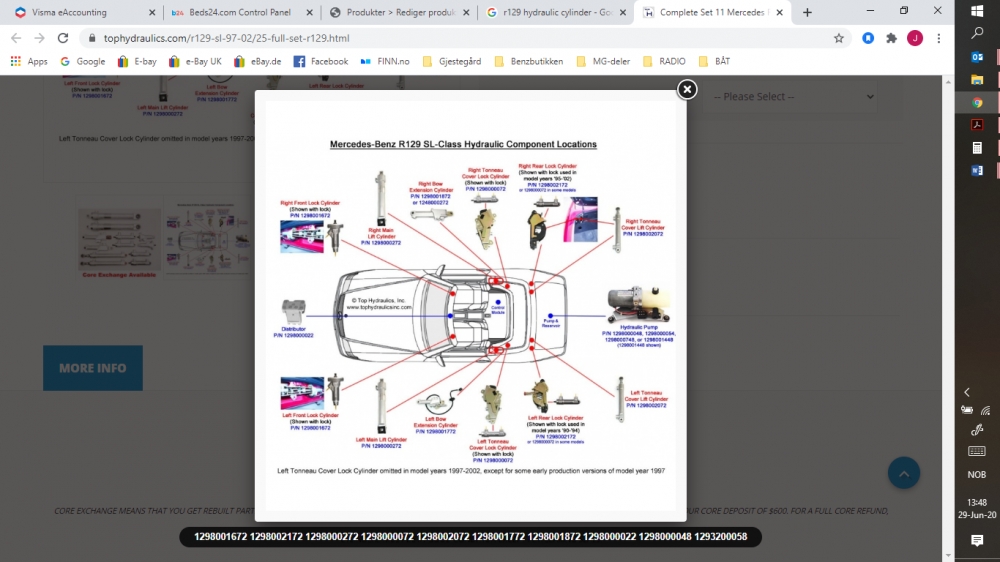Reload the current page
Viewport: 1000px width, 562px height.
62,38
